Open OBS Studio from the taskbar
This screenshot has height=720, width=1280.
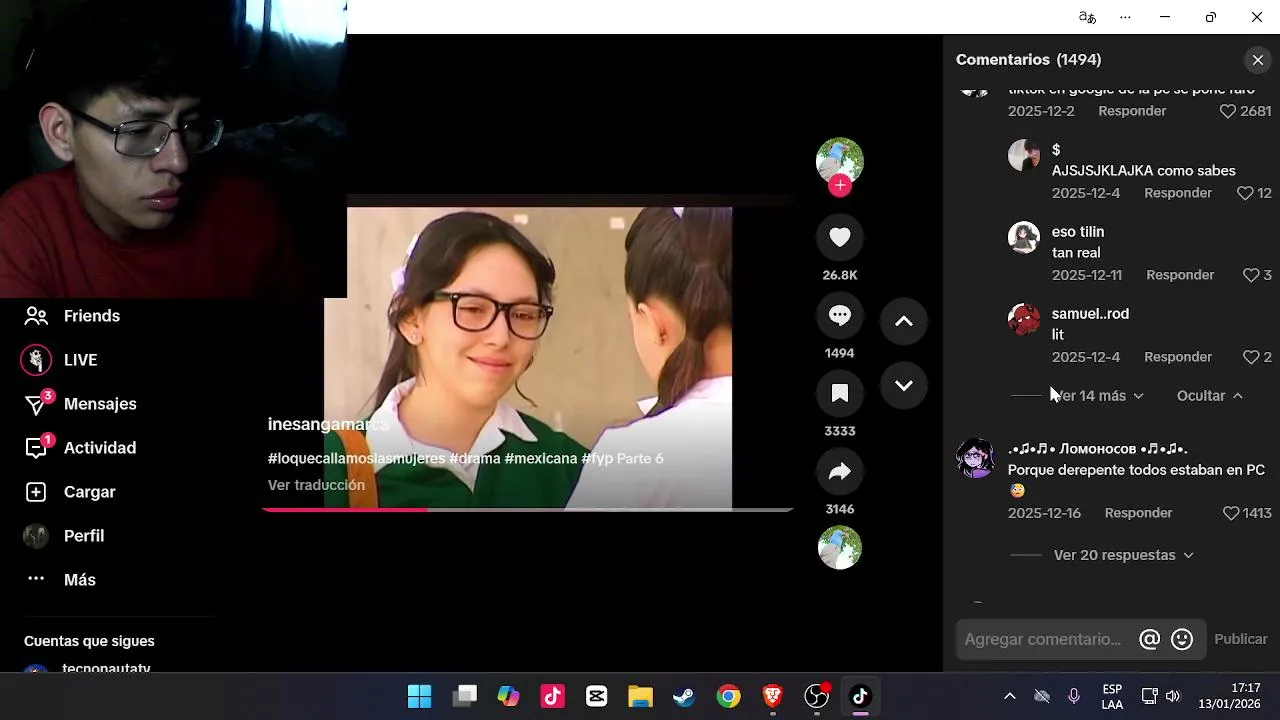[x=817, y=696]
